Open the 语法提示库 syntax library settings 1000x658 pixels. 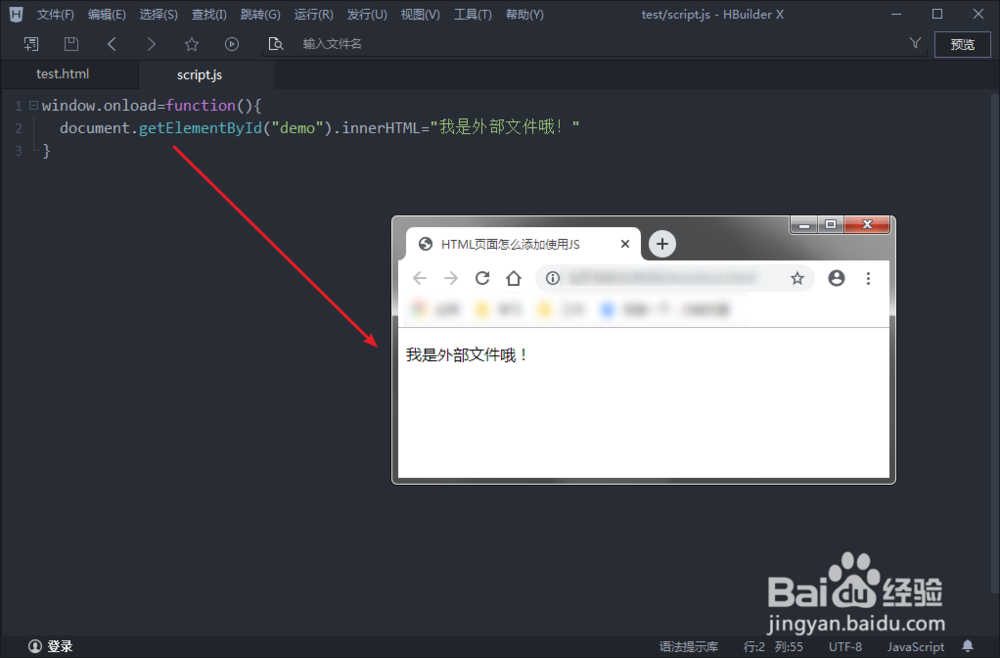pyautogui.click(x=688, y=646)
